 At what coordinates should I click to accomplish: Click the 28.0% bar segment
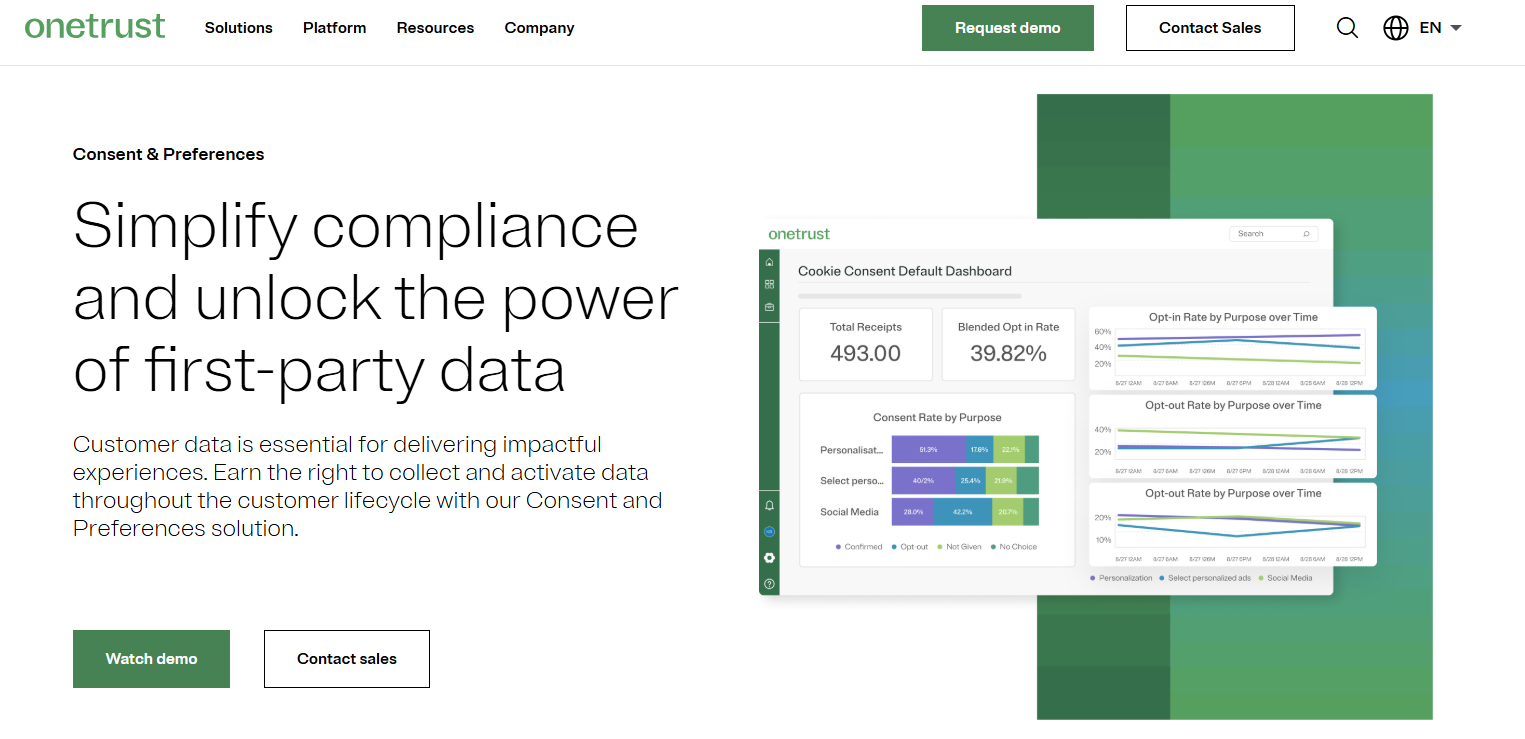tap(912, 512)
